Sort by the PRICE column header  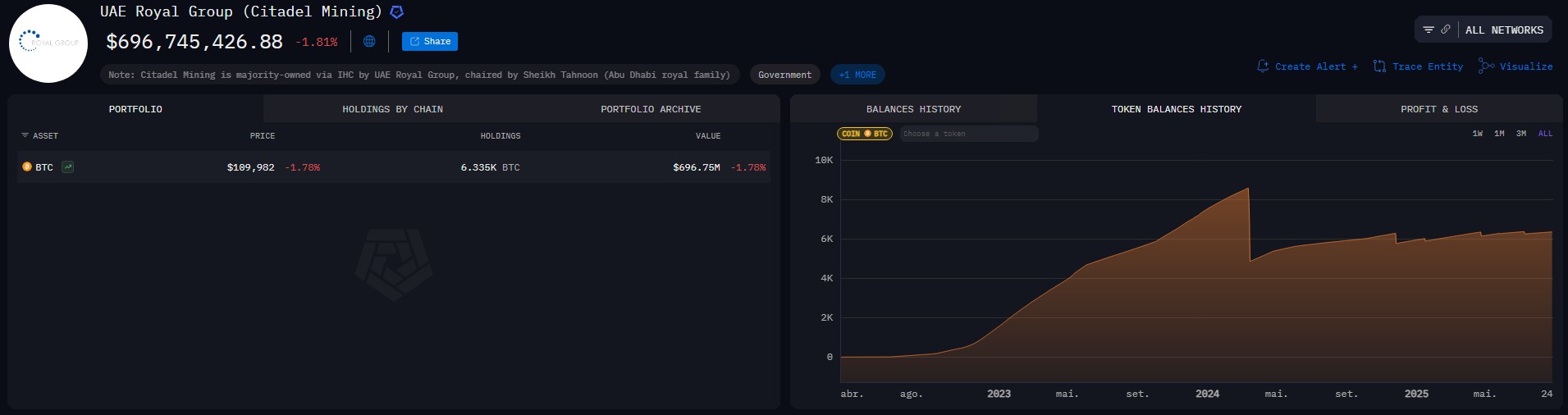(263, 136)
